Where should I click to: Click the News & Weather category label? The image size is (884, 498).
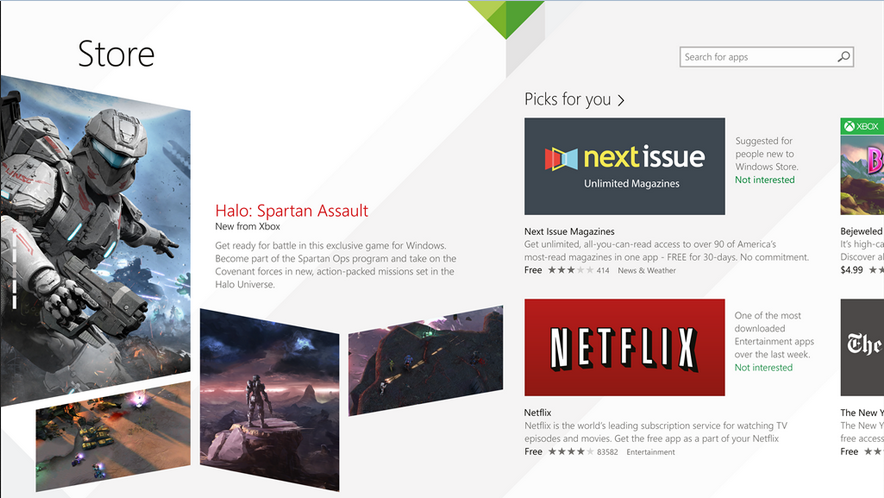tap(647, 271)
